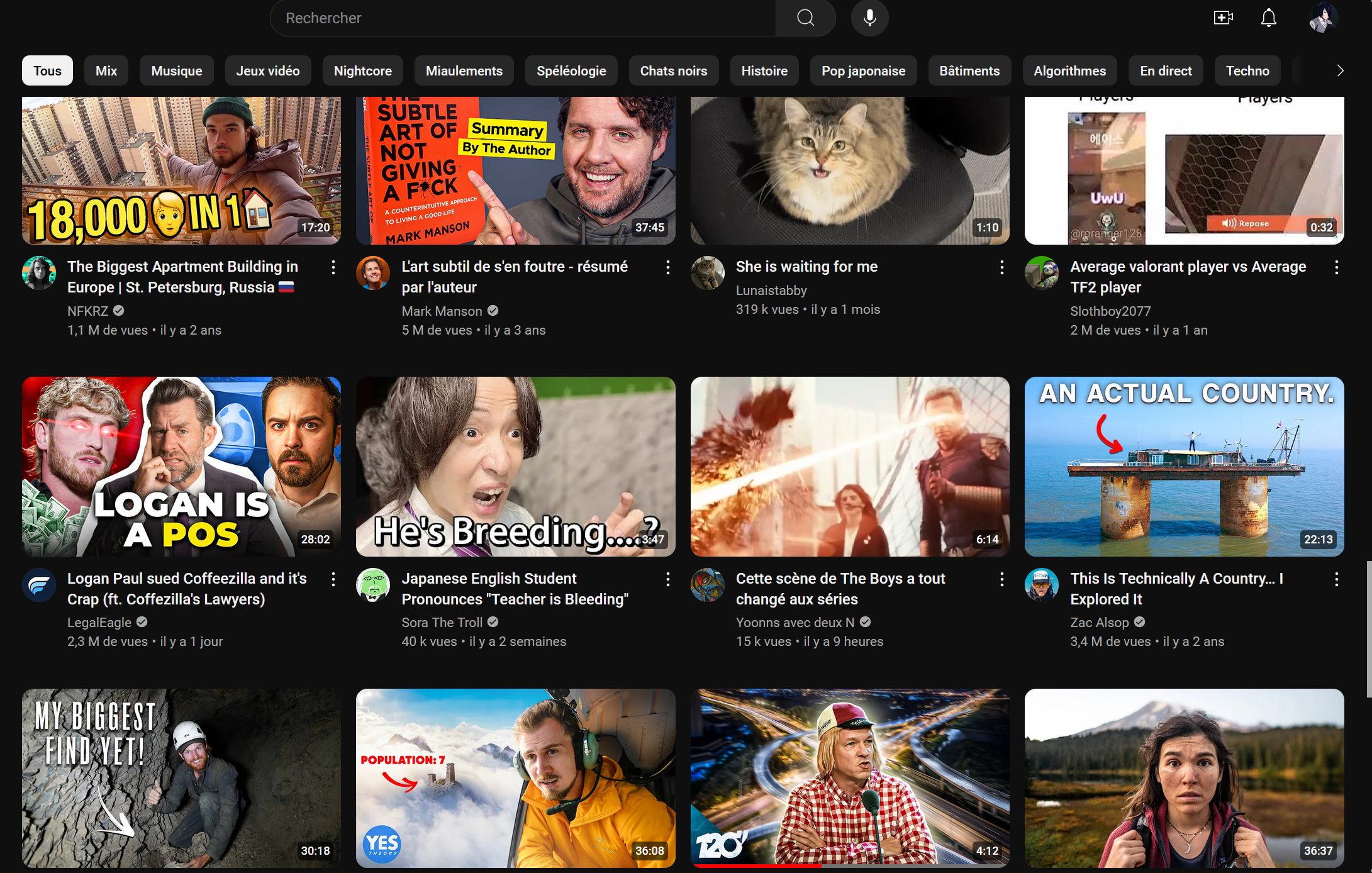Screen dimensions: 1372x873
Task: Open the Sealand 'An Actual Country' thumbnail
Action: [x=1184, y=466]
